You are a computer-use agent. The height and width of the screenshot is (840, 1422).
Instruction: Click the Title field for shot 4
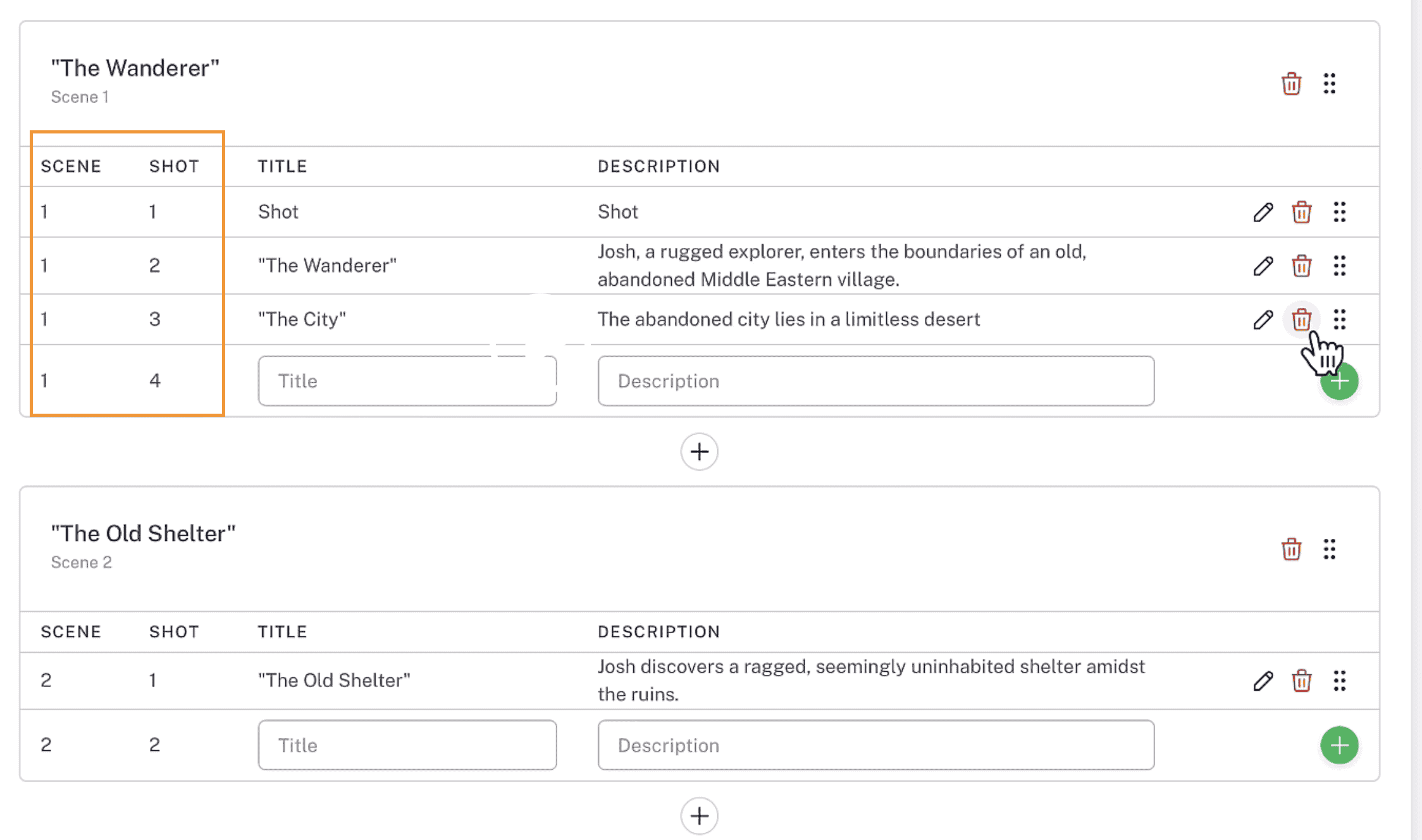[407, 381]
